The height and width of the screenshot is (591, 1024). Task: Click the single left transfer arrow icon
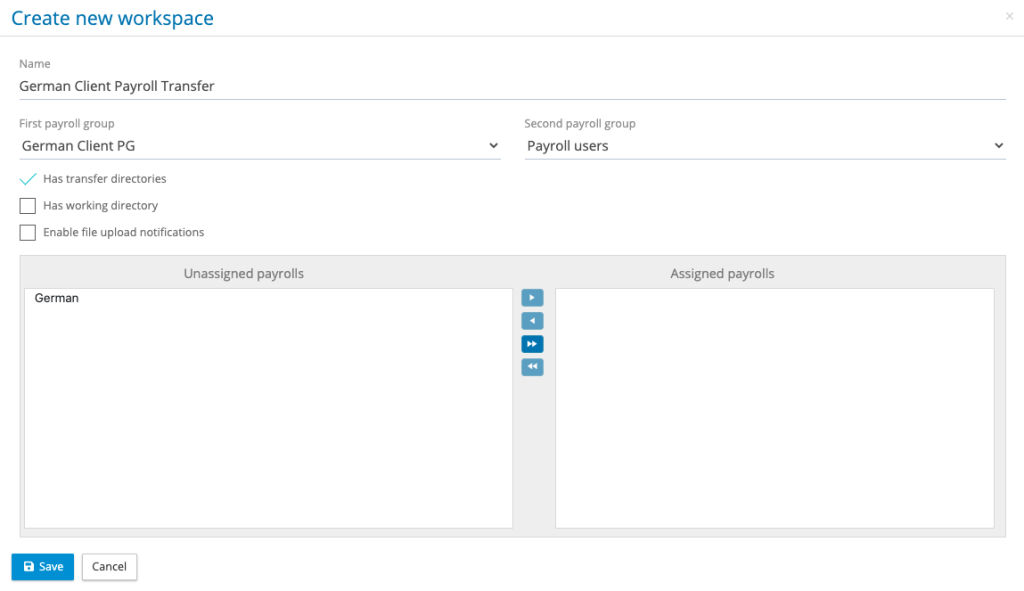pyautogui.click(x=532, y=320)
